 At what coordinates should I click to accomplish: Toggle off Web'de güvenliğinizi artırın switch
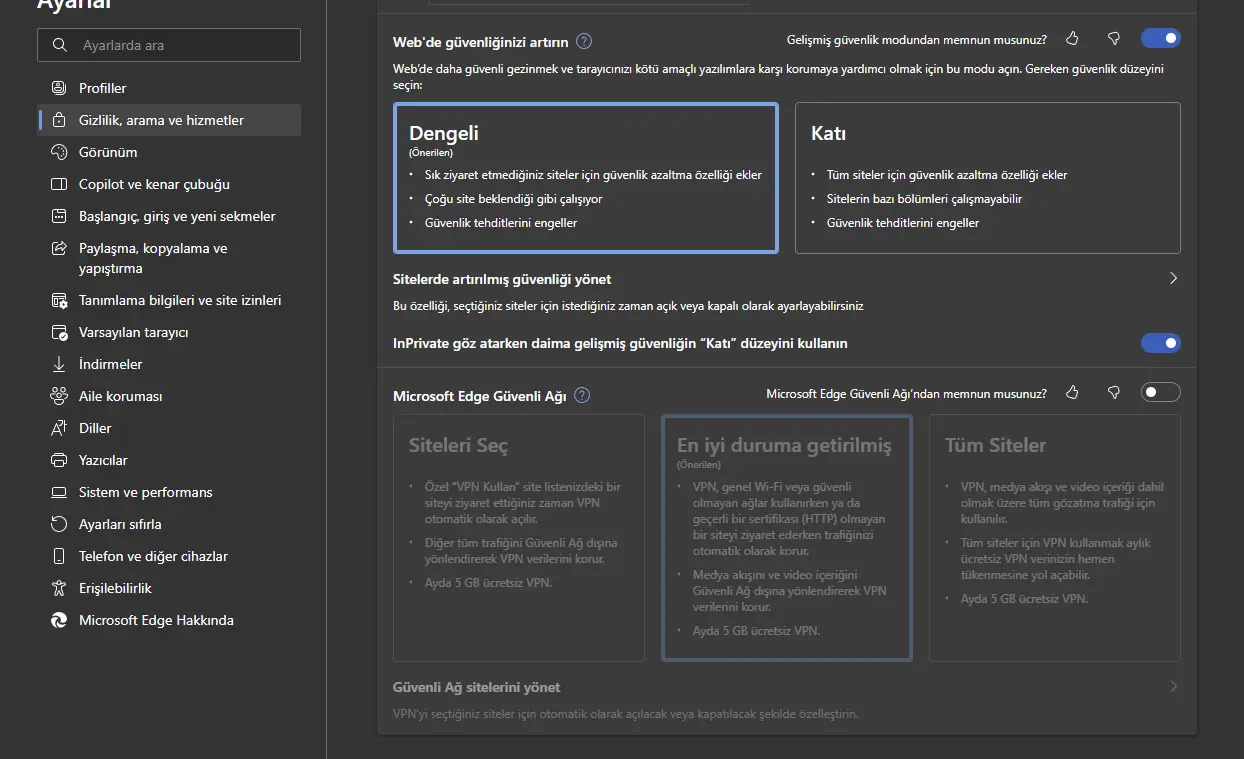(x=1160, y=39)
